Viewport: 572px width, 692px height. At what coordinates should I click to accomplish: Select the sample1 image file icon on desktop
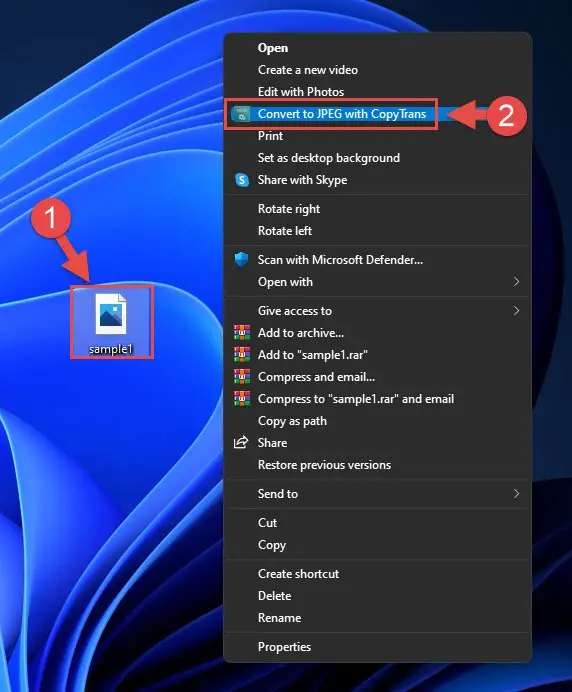click(x=111, y=314)
